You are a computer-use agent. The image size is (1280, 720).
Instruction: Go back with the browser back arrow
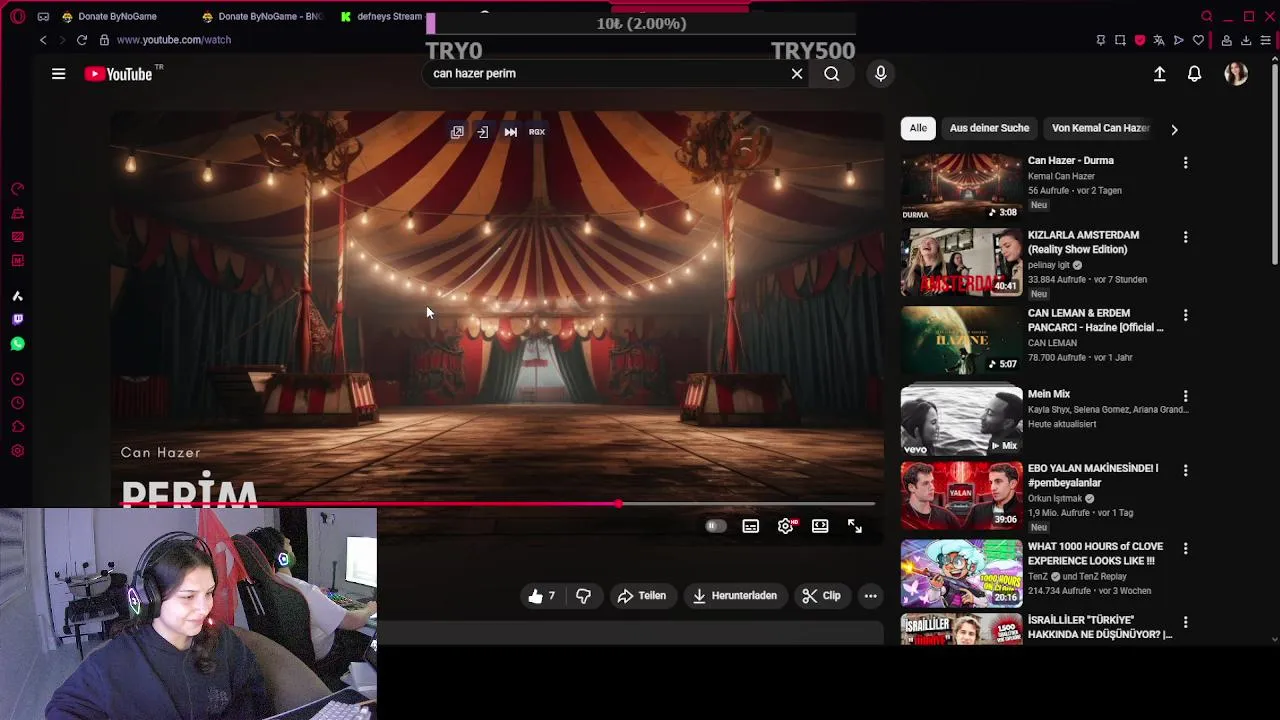pyautogui.click(x=43, y=40)
